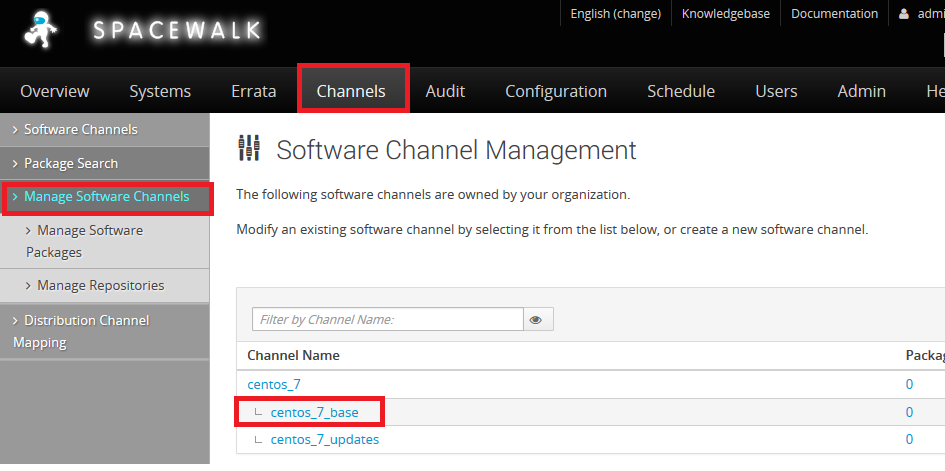945x471 pixels.
Task: Open the Configuration tab
Action: (x=556, y=91)
